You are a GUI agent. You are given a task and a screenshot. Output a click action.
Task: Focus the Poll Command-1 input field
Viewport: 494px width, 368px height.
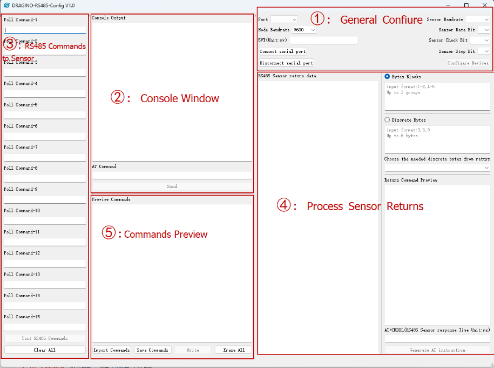45,30
